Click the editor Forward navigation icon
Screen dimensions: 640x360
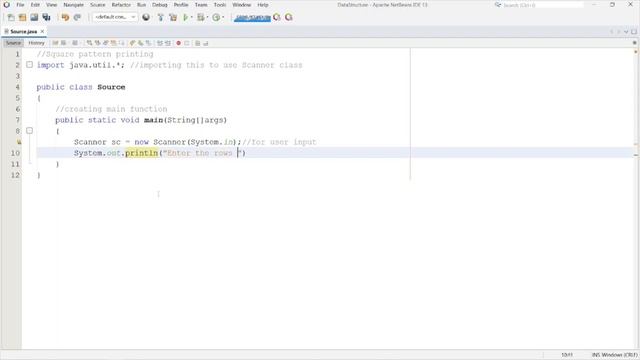pyautogui.click(x=75, y=43)
